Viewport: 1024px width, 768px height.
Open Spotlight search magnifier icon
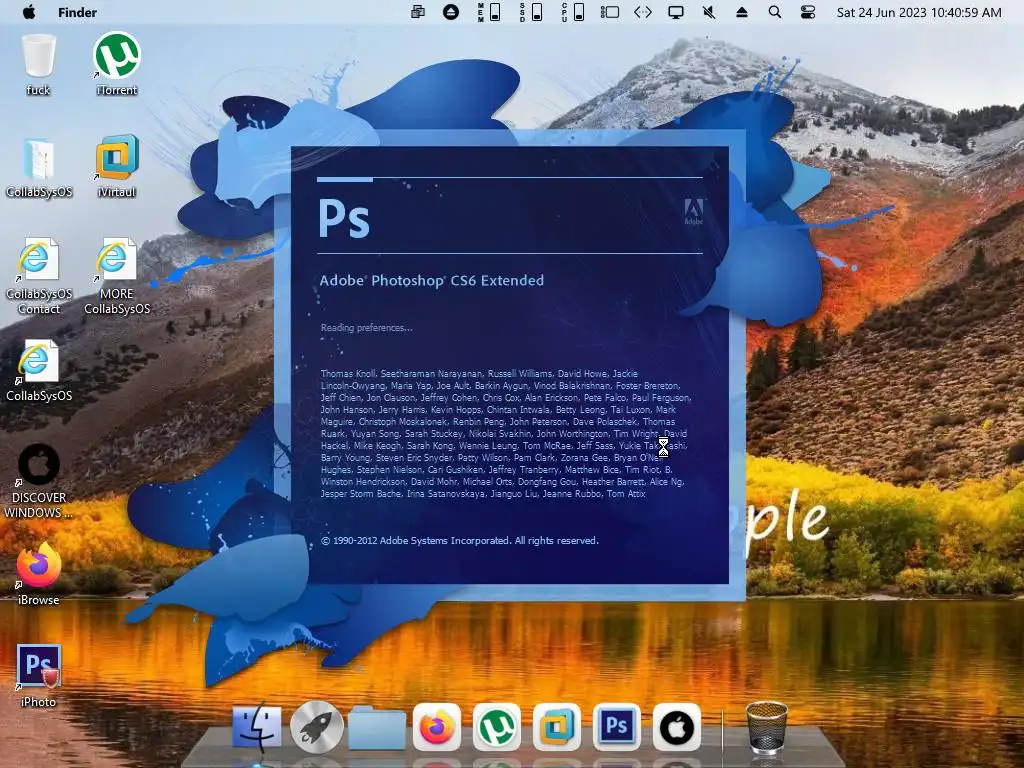775,12
